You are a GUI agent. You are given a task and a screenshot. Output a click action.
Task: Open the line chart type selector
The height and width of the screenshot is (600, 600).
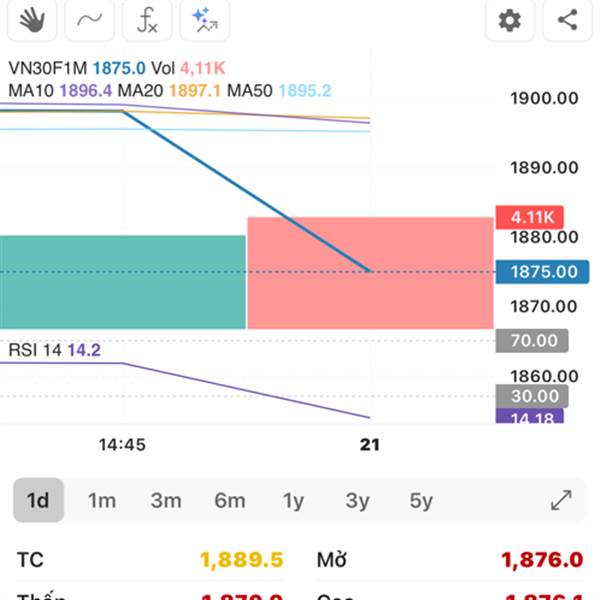click(89, 19)
